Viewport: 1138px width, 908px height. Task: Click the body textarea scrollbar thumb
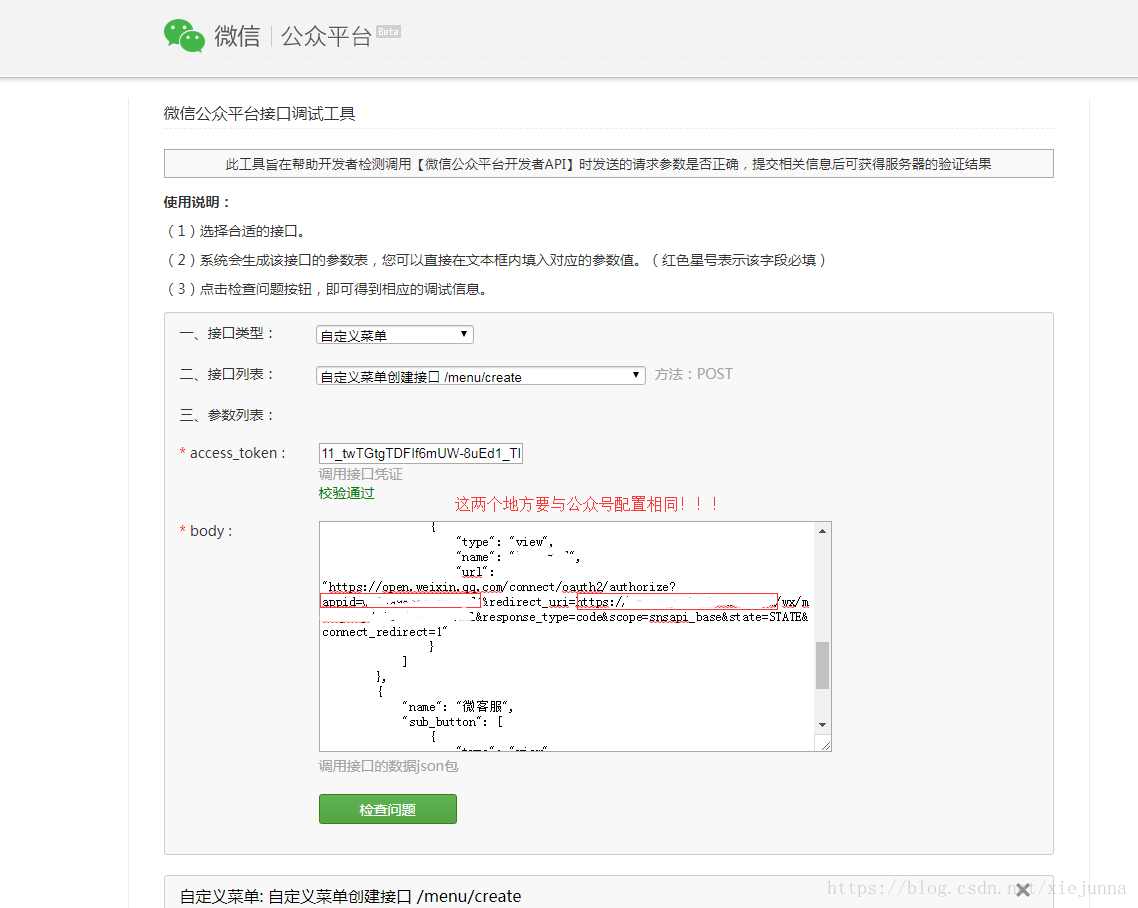[822, 665]
